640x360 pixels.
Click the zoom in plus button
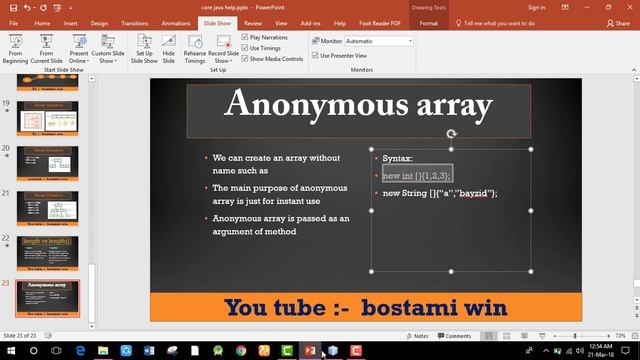(x=608, y=336)
